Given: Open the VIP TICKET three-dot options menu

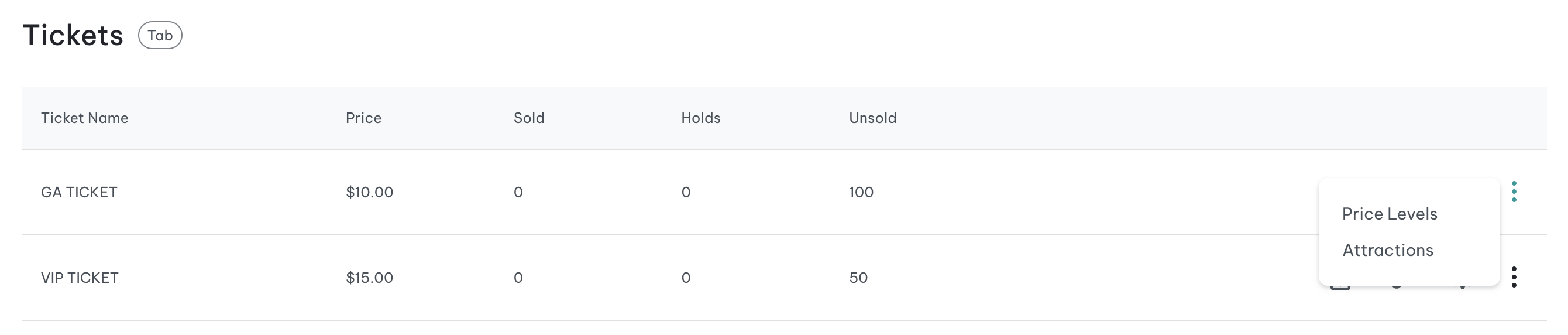Looking at the screenshot, I should click(x=1514, y=277).
